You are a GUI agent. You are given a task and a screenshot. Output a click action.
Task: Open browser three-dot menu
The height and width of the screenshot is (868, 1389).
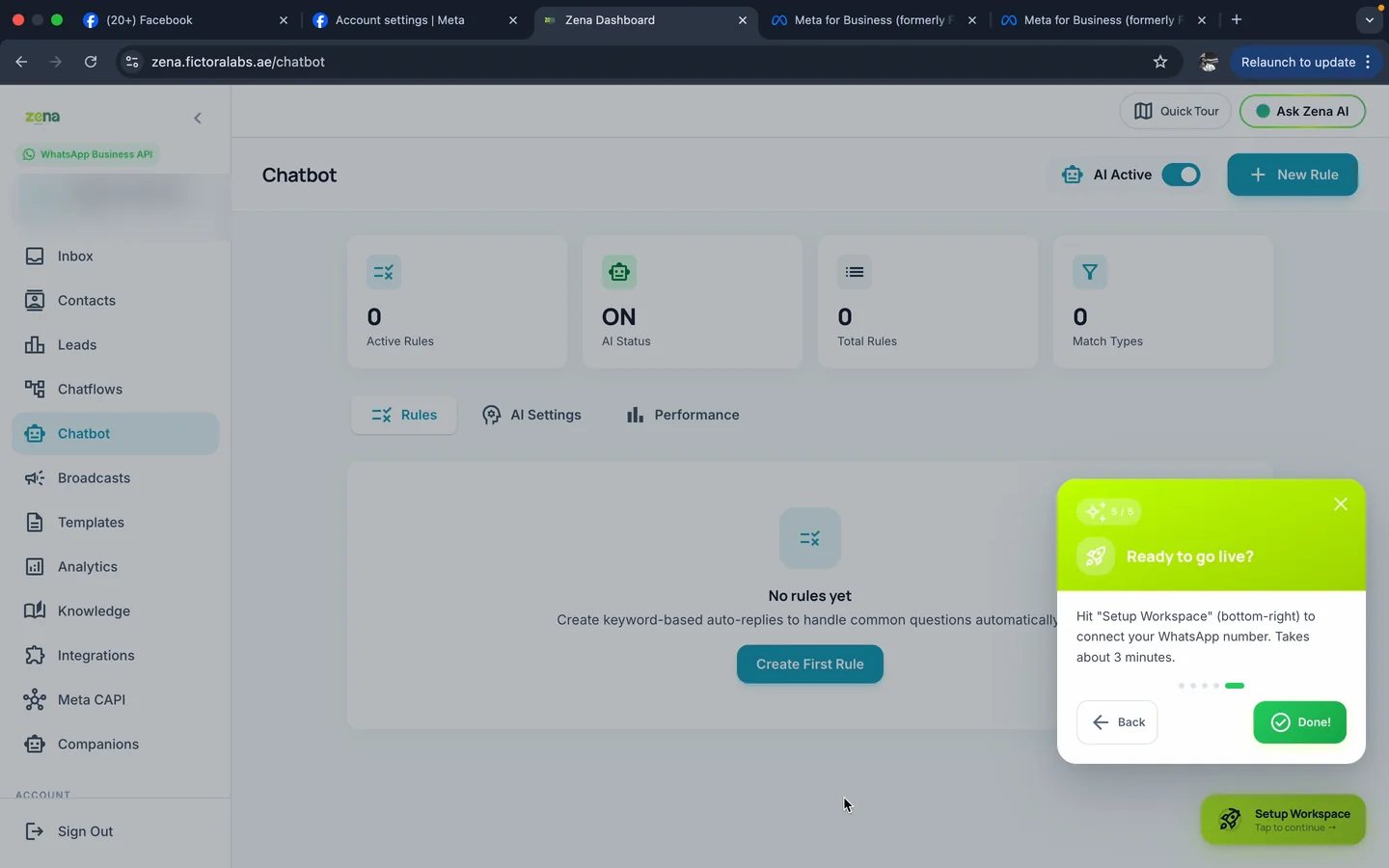point(1368,62)
